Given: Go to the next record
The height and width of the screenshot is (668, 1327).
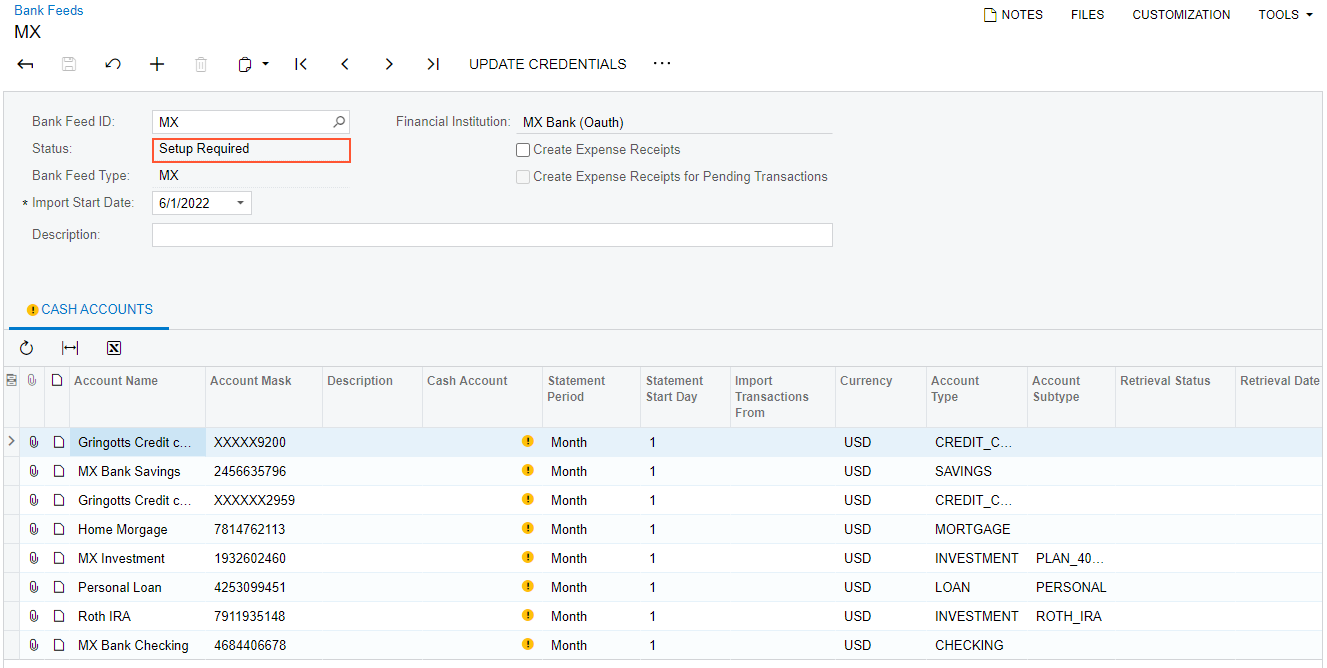Looking at the screenshot, I should pyautogui.click(x=389, y=64).
